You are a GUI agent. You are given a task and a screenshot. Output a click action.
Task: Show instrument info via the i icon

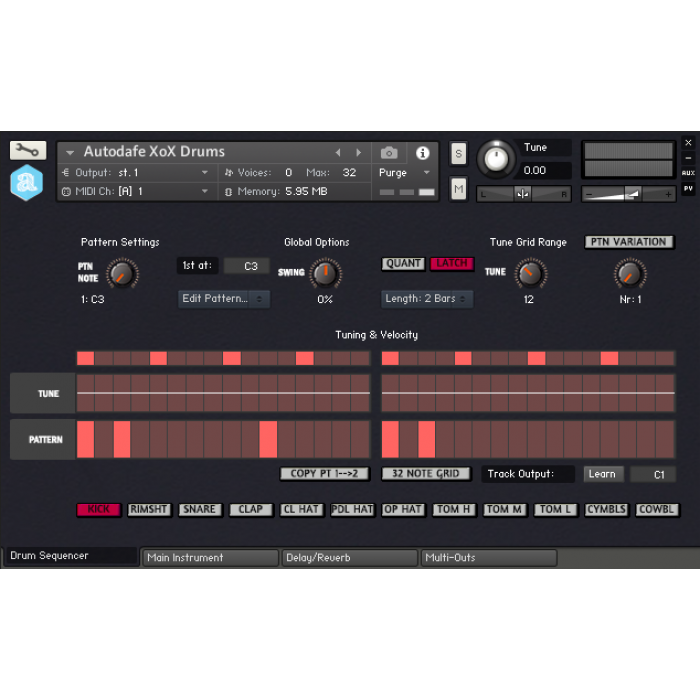pyautogui.click(x=422, y=153)
